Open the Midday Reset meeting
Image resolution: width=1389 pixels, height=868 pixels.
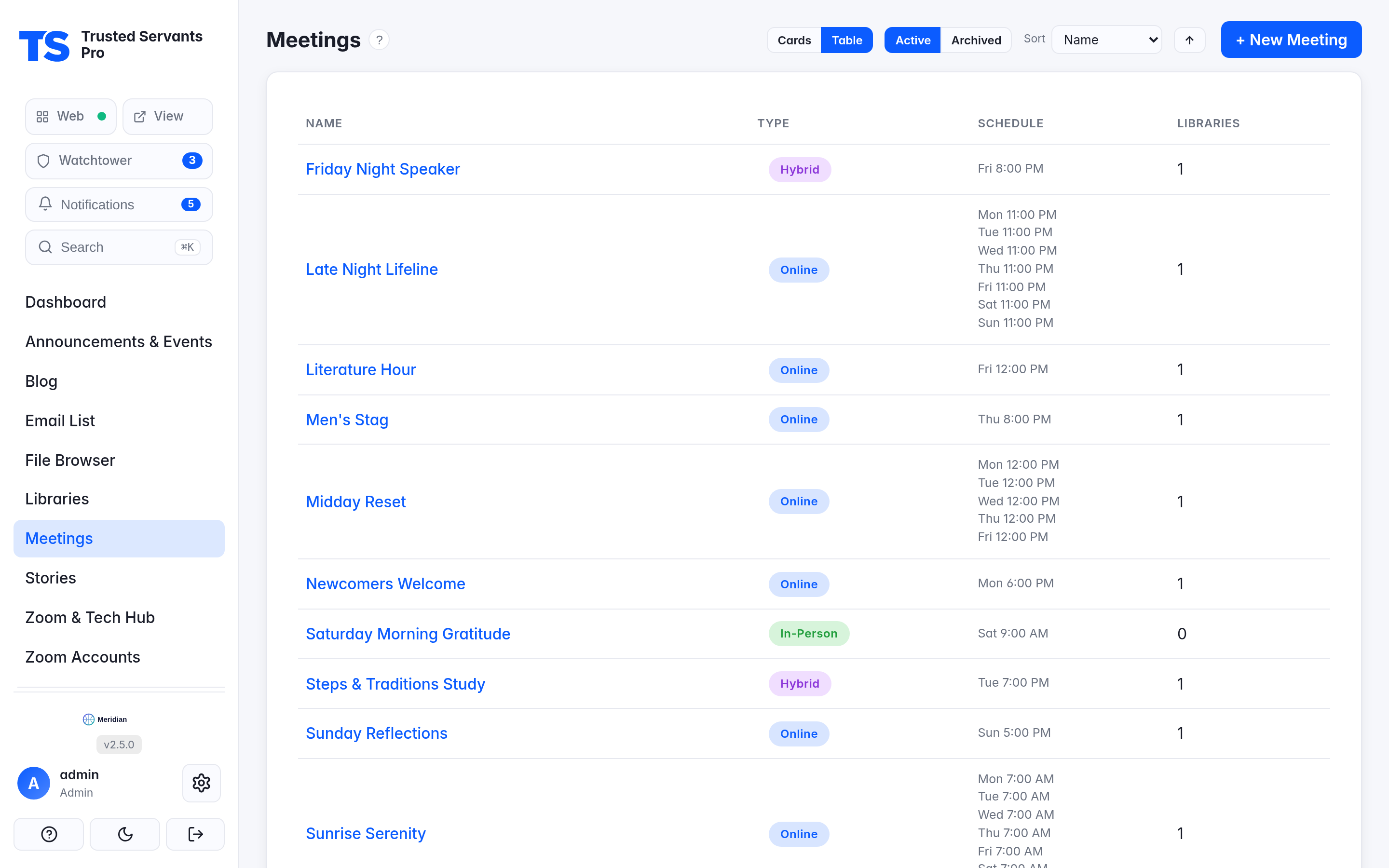[356, 502]
